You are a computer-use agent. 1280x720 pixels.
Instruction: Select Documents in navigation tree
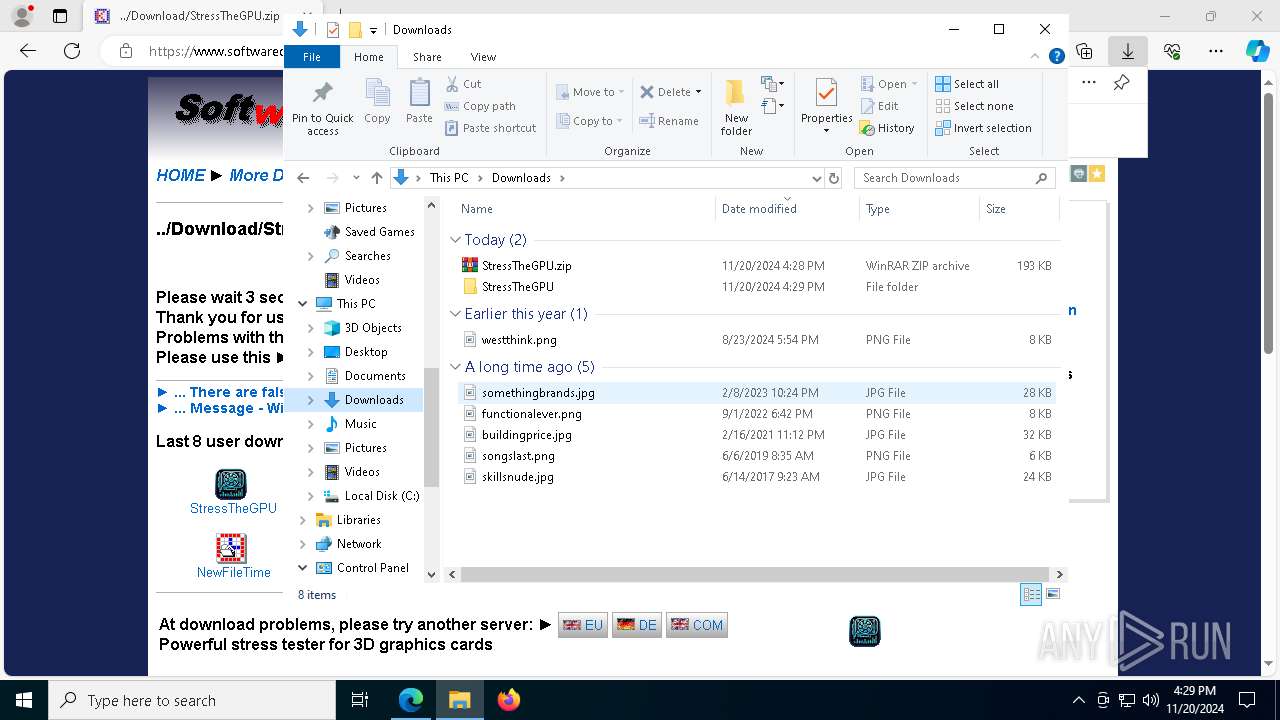375,376
